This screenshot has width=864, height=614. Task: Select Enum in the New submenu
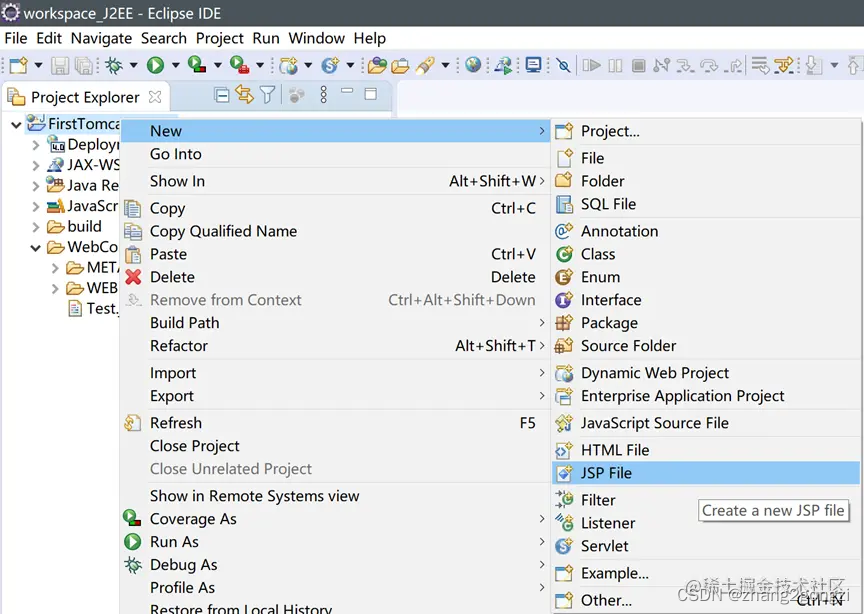point(706,277)
